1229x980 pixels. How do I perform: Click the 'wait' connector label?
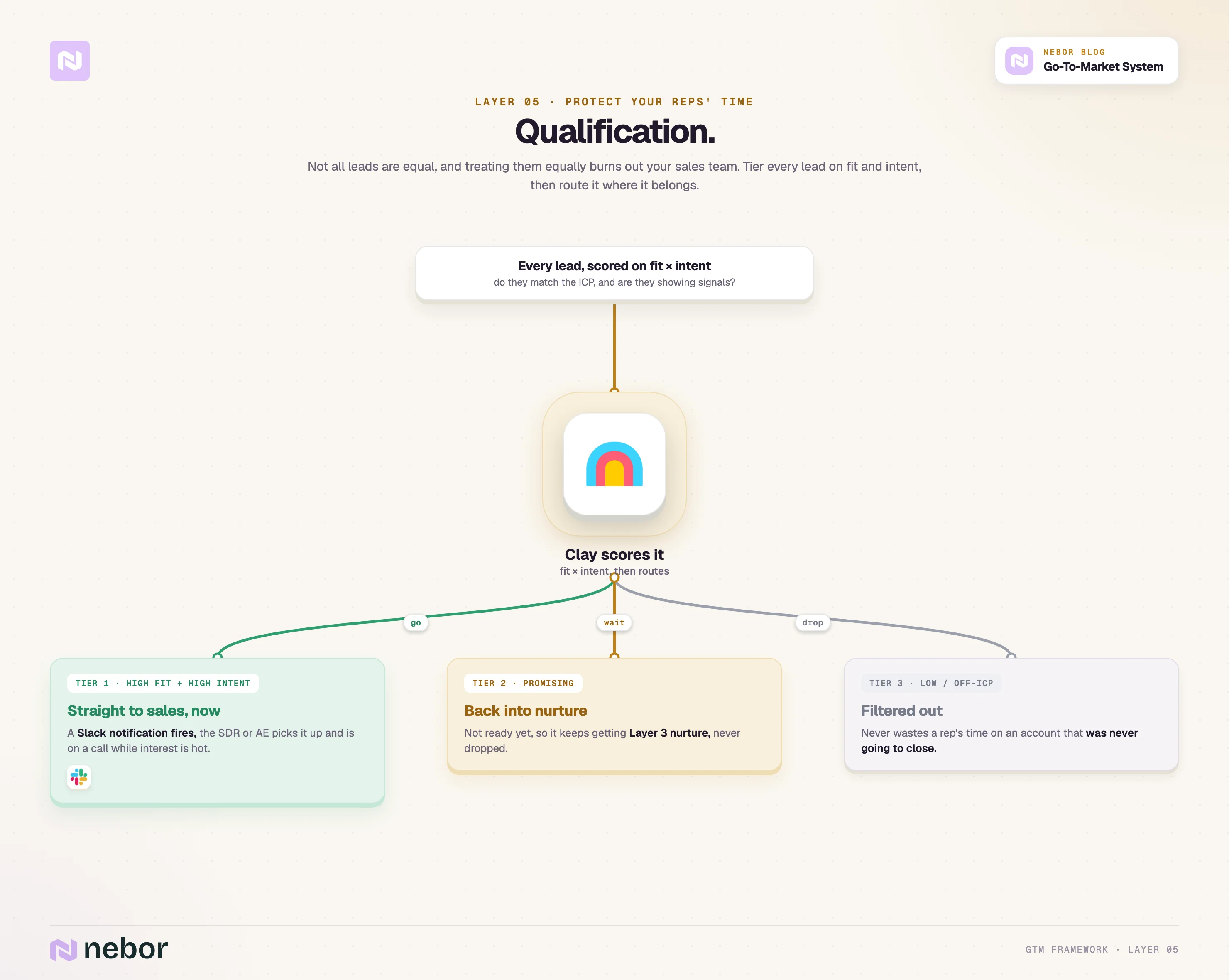(x=614, y=622)
